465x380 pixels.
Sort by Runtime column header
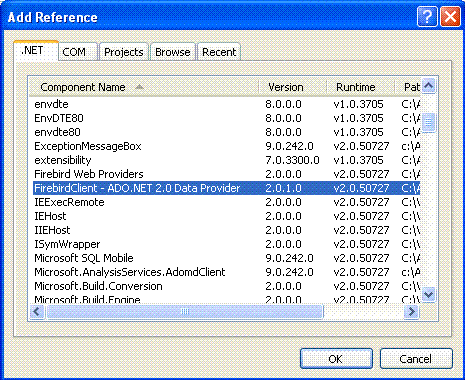(x=360, y=87)
